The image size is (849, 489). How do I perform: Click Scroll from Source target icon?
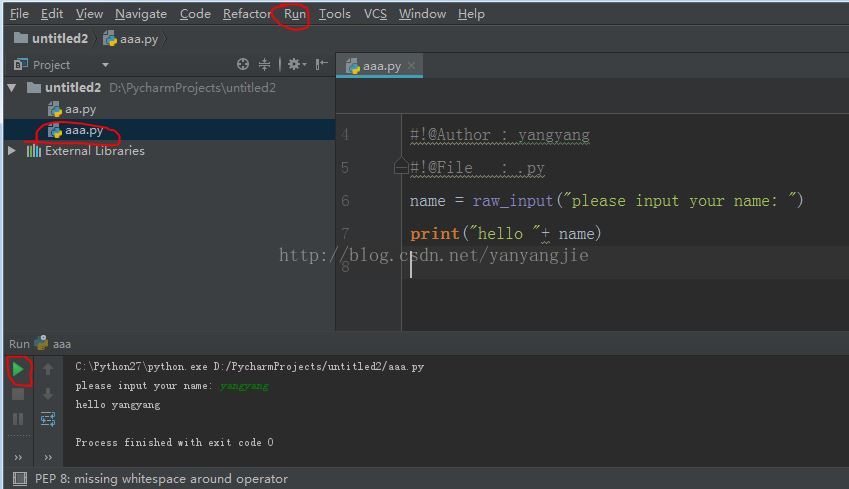point(242,64)
